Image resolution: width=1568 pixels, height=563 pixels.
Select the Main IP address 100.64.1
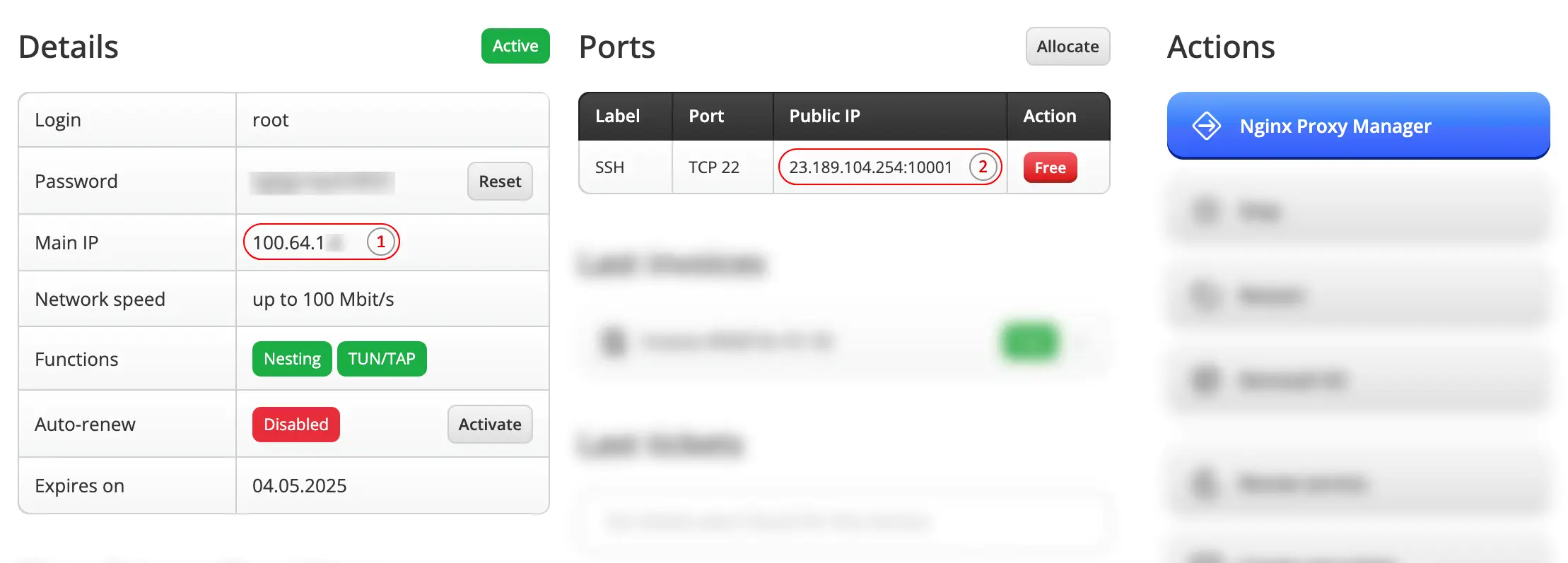pos(288,243)
